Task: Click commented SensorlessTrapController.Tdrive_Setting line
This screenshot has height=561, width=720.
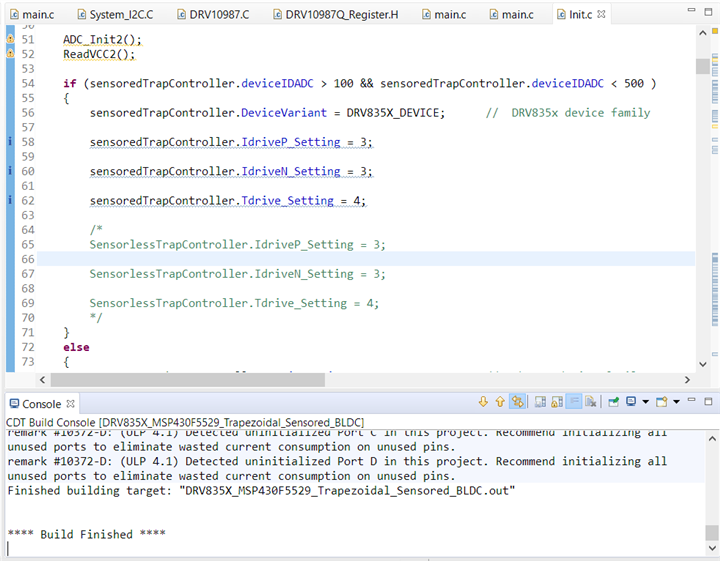Action: pyautogui.click(x=234, y=303)
